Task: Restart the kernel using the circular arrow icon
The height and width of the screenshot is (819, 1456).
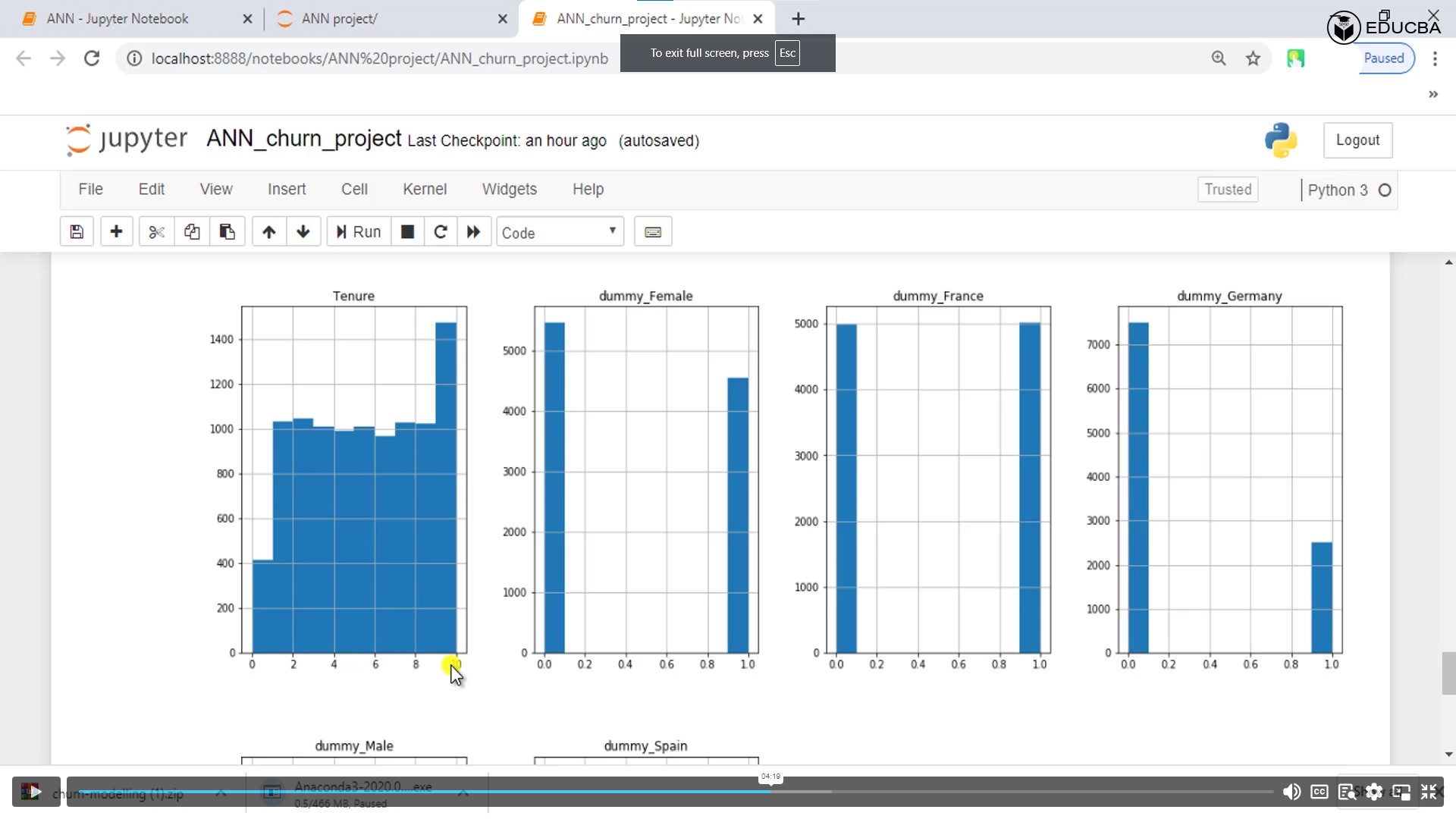Action: click(441, 231)
